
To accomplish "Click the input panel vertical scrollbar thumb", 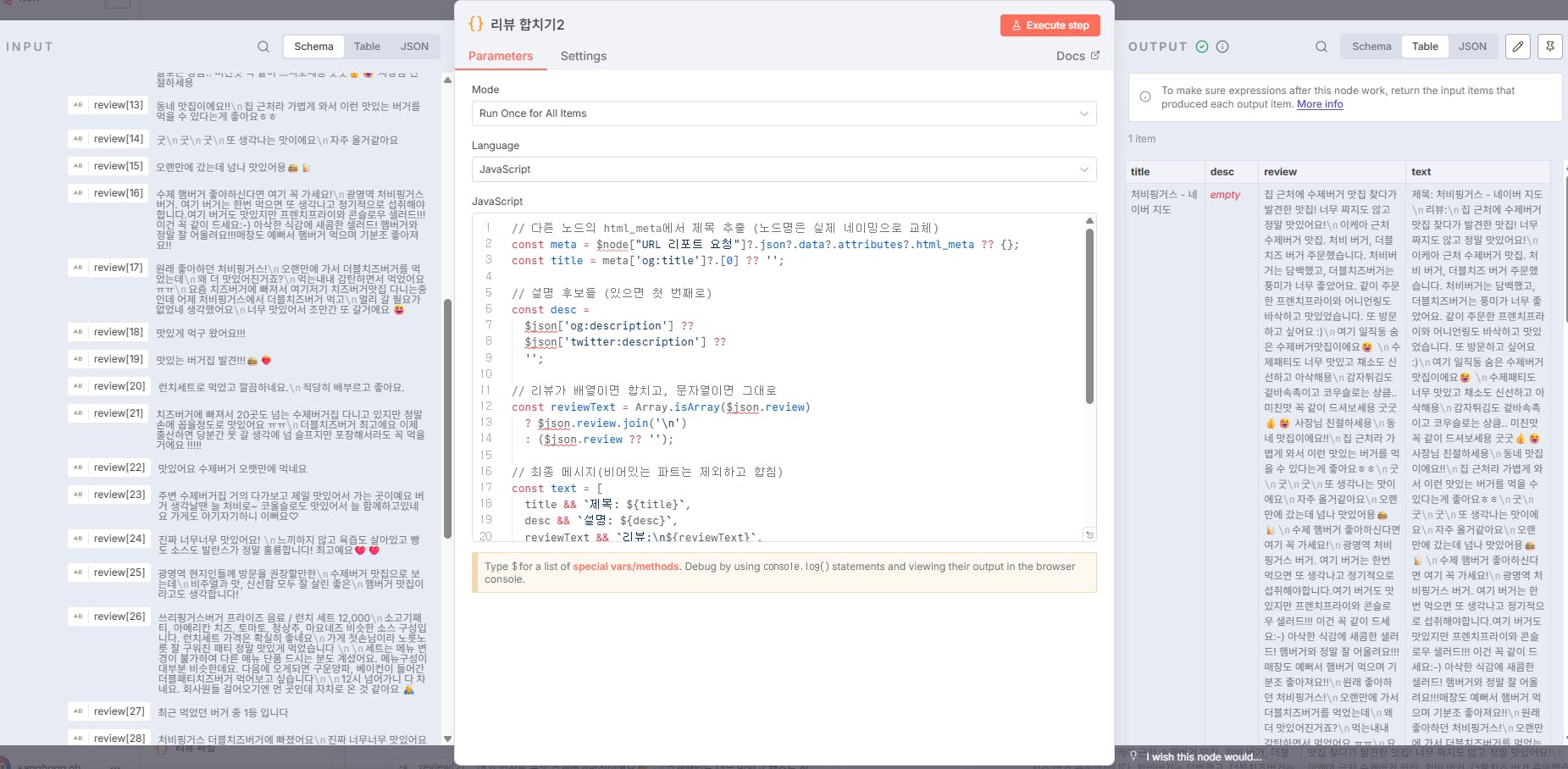I will click(x=447, y=419).
